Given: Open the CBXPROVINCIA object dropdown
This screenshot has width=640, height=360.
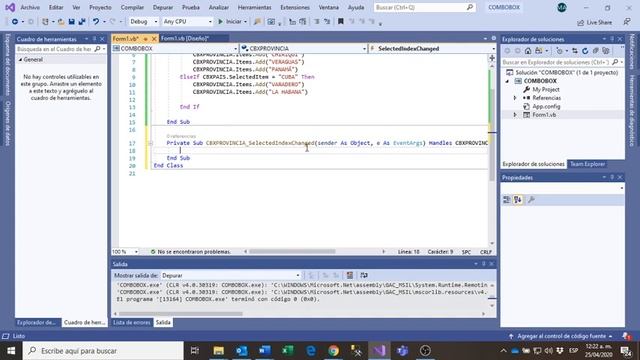Looking at the screenshot, I should [303, 49].
